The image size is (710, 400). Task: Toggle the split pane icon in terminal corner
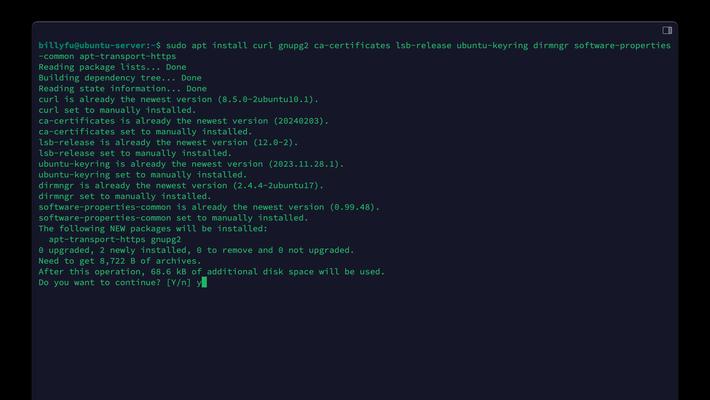click(x=667, y=30)
